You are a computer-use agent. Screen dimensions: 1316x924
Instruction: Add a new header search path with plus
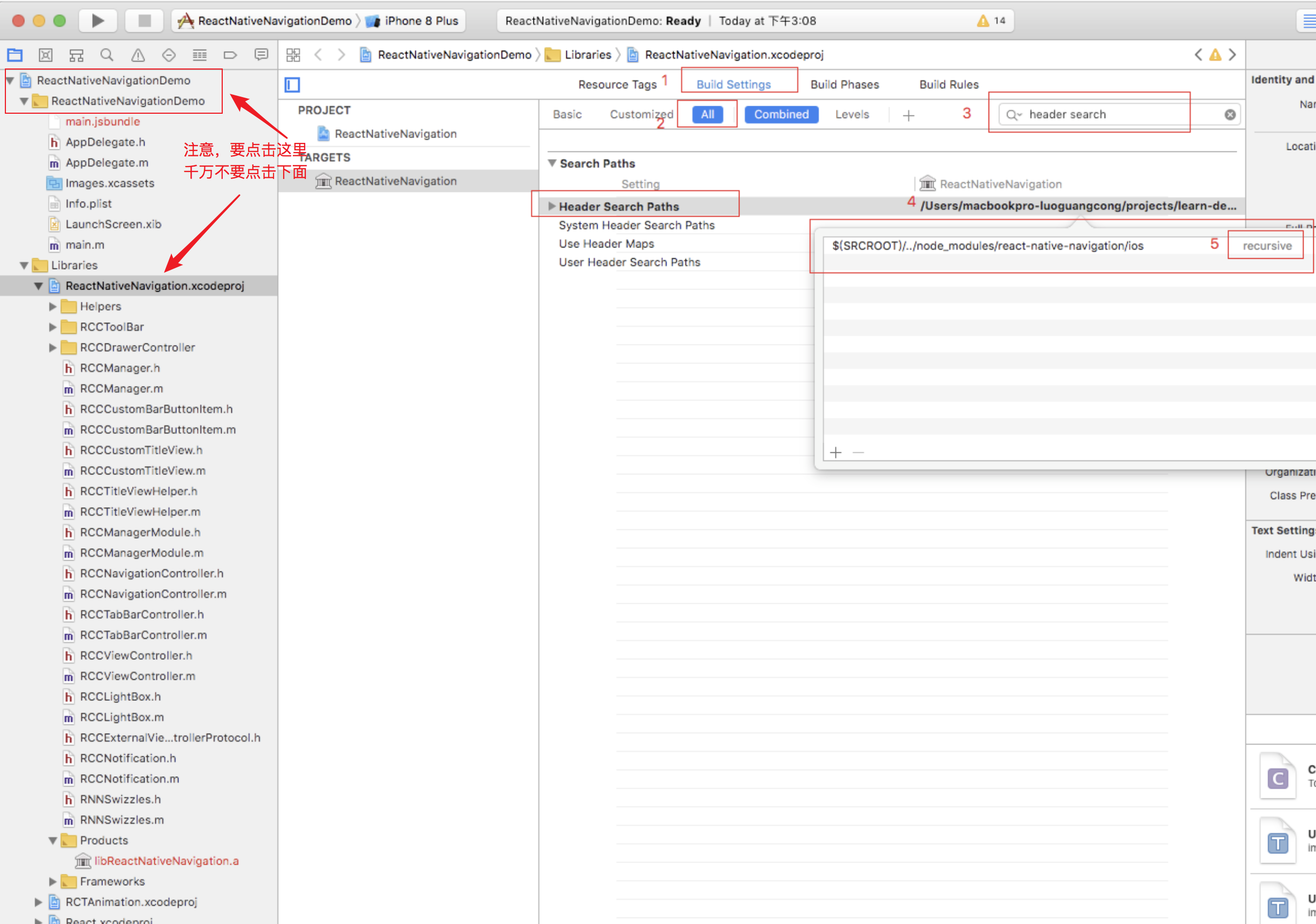[x=835, y=452]
